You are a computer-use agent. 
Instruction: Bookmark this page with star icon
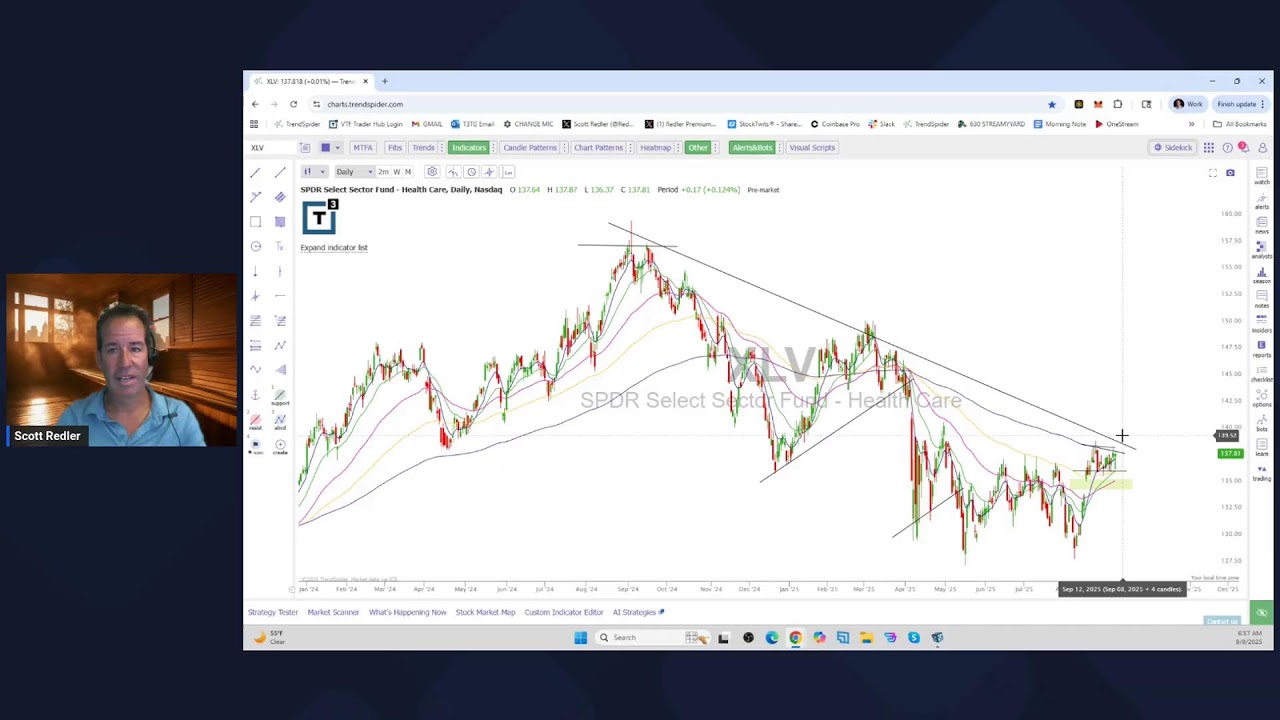coord(1051,104)
